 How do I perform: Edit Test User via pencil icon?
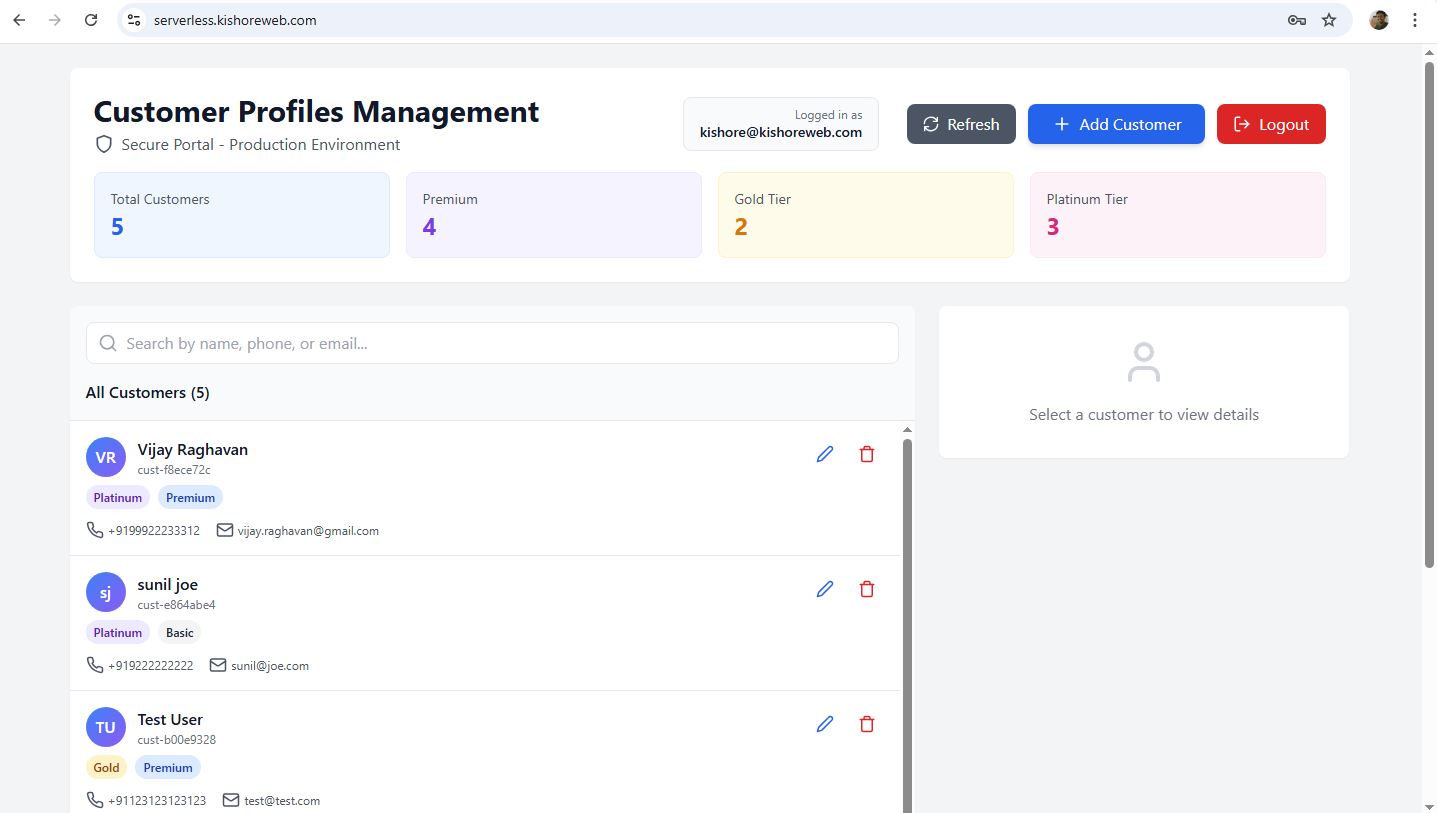click(824, 724)
